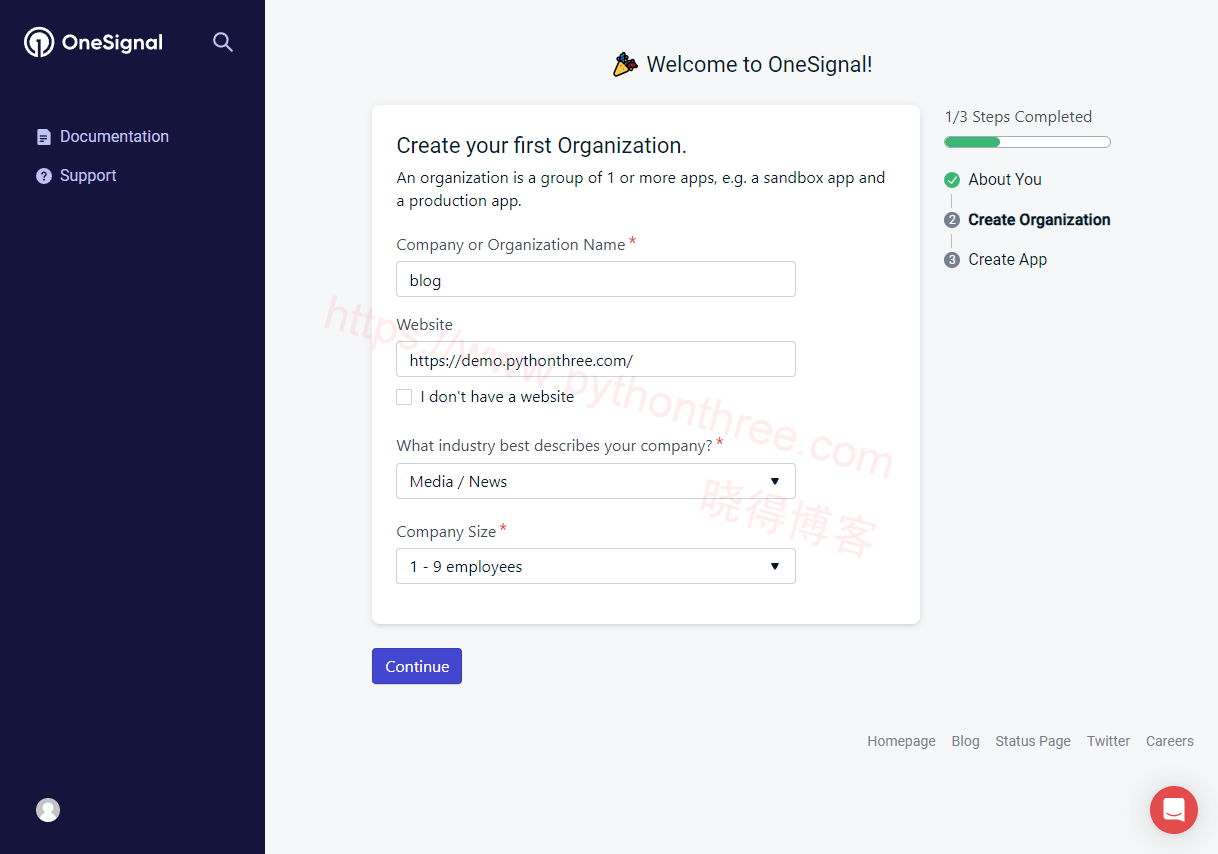This screenshot has width=1218, height=854.
Task: Focus the Website URL input field
Action: (x=595, y=360)
